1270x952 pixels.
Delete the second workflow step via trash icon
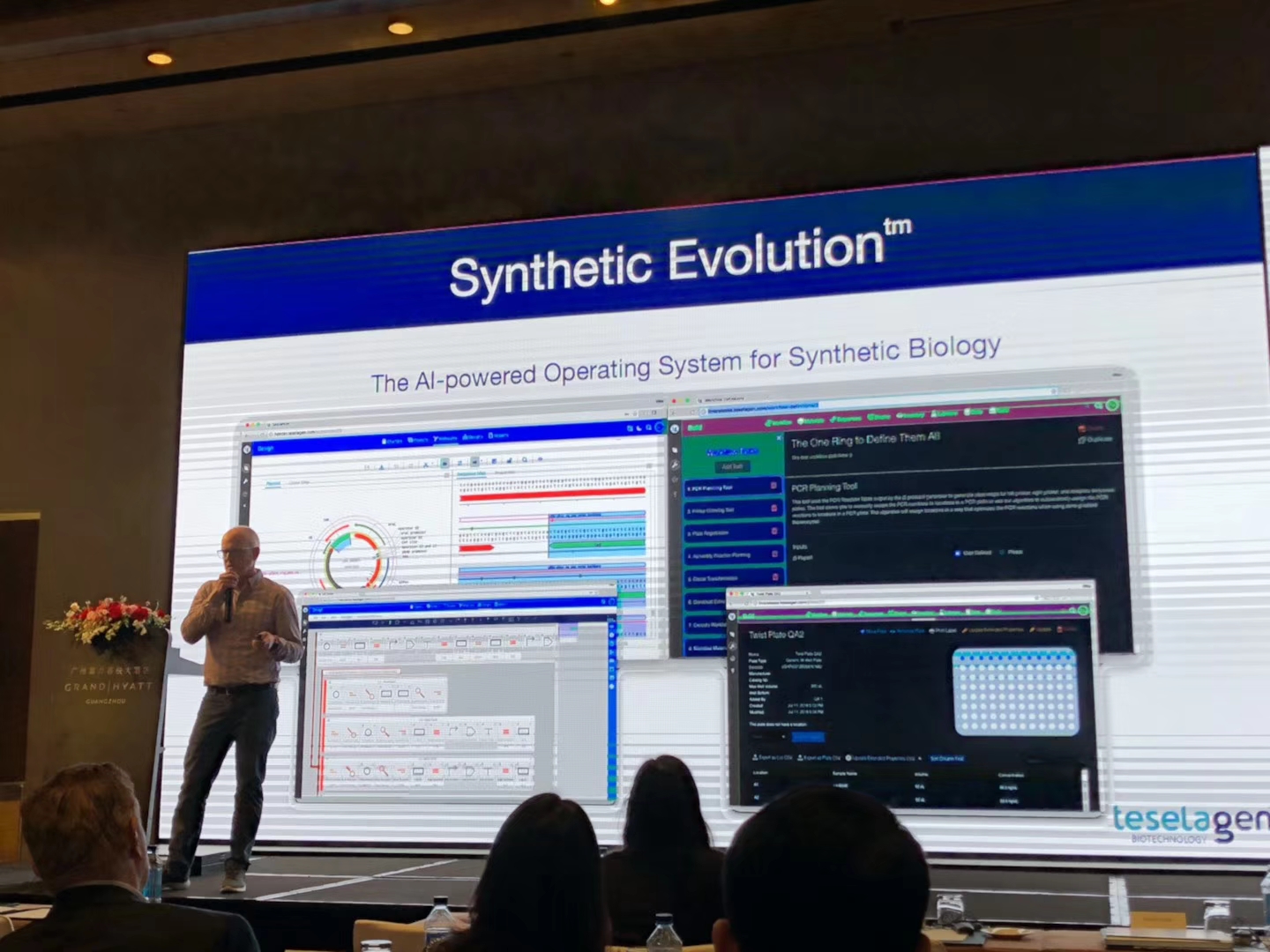coord(774,509)
